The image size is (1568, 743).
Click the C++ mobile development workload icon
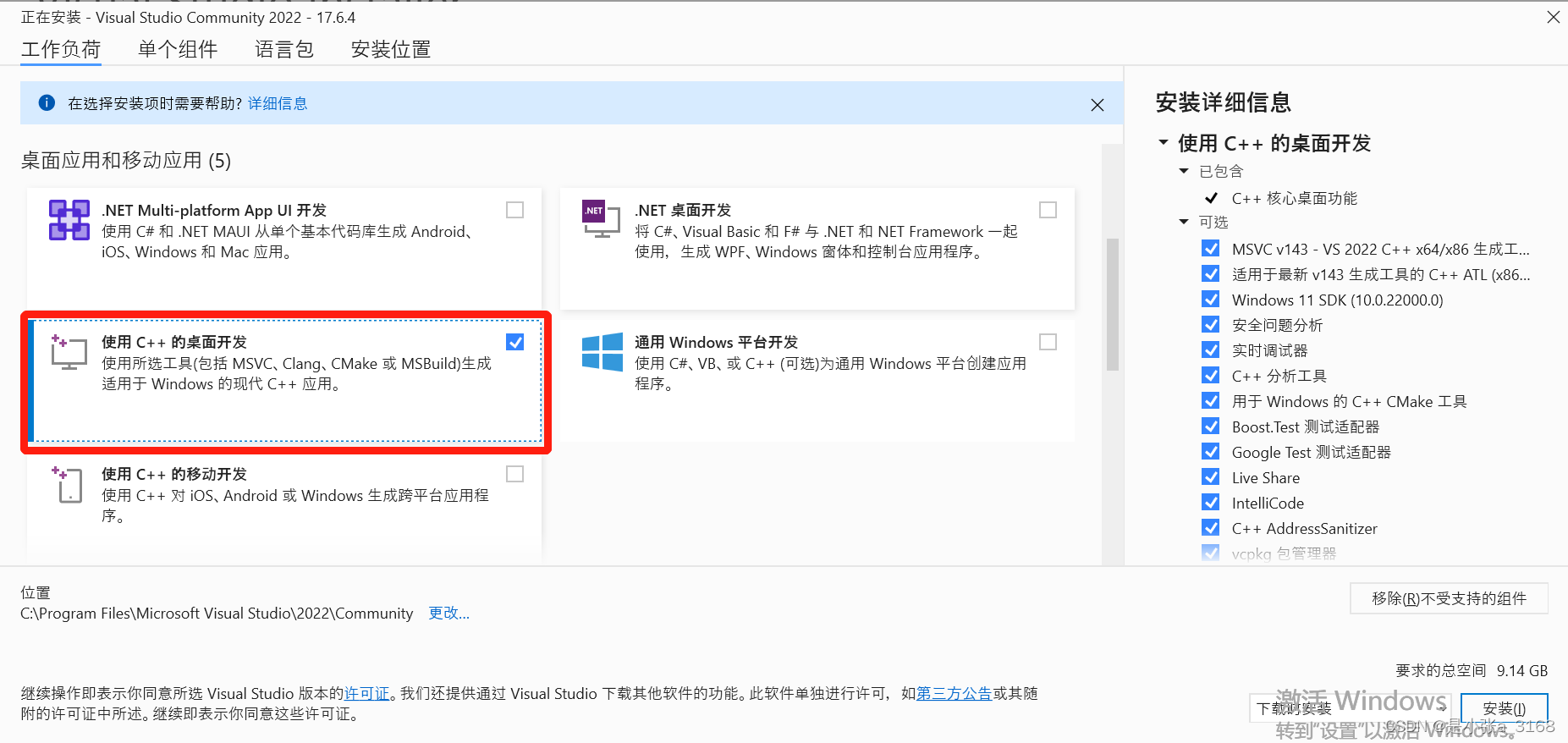click(68, 484)
